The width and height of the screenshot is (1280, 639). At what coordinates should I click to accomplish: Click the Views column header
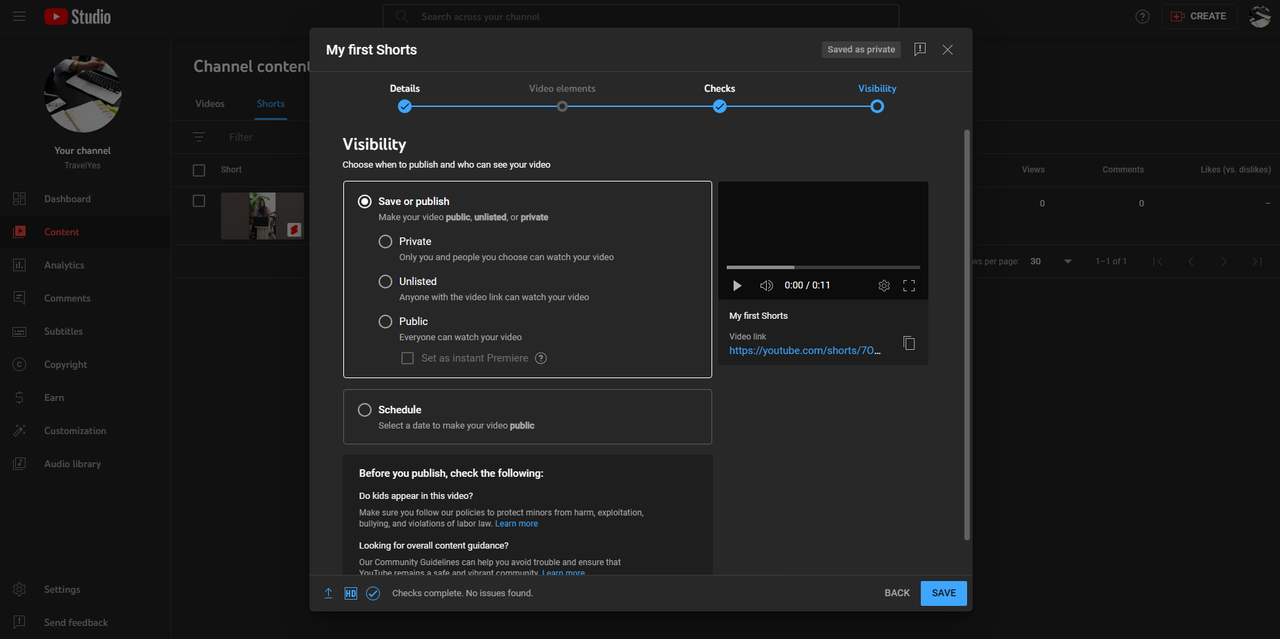(1033, 170)
